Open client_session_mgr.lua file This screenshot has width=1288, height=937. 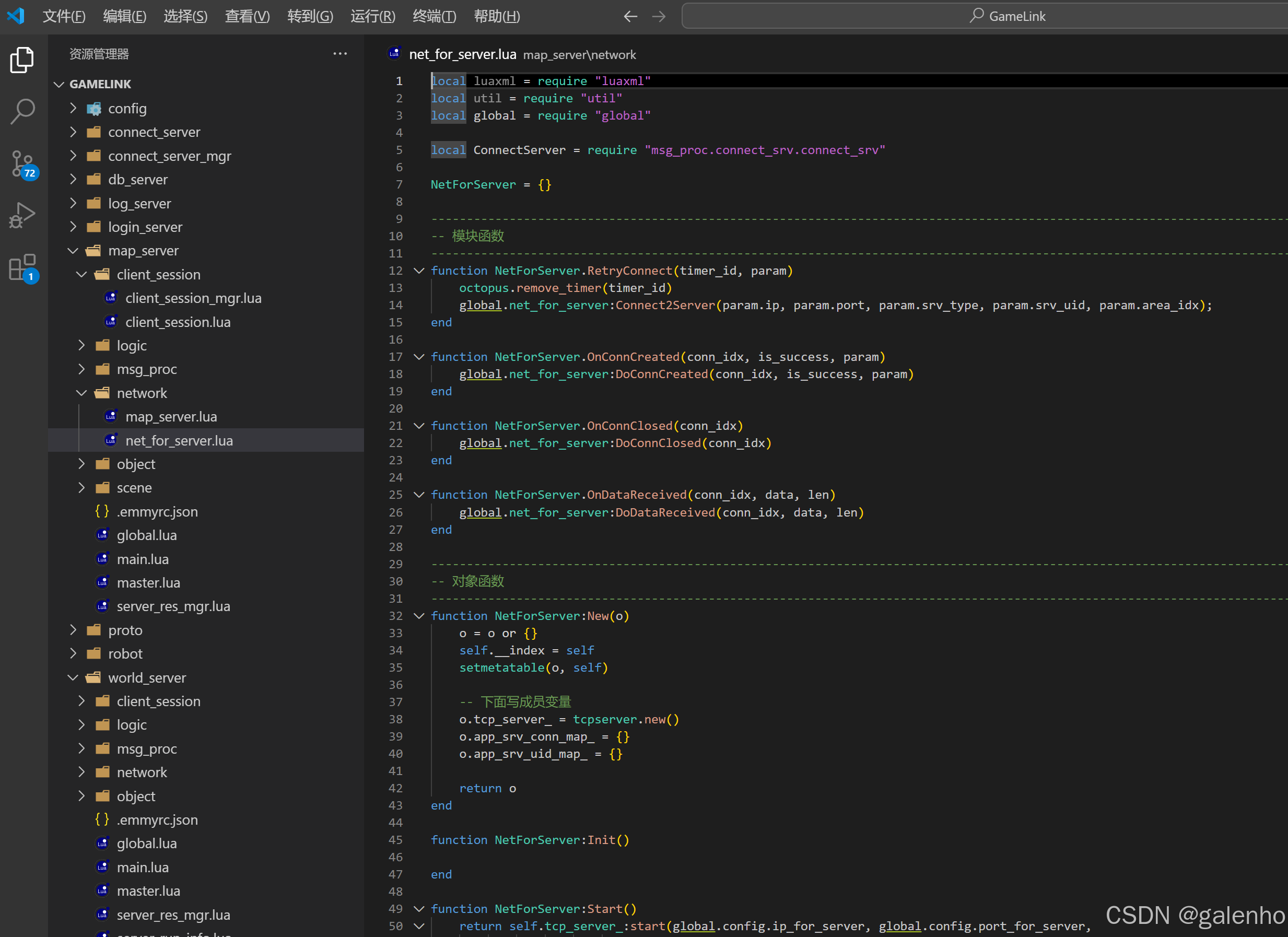coord(193,298)
